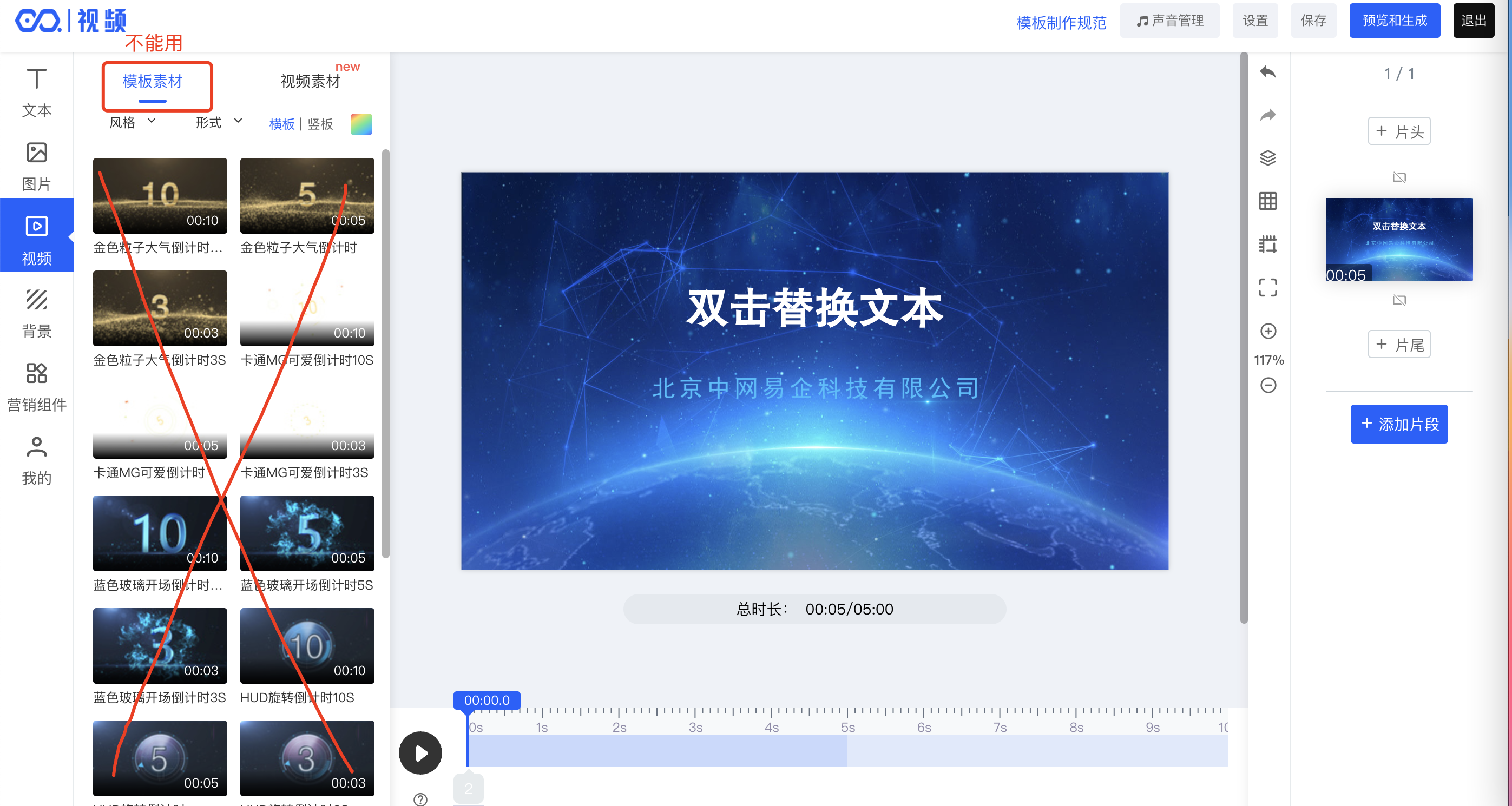Screen dimensions: 1512x806
Task: Select the HUD countdown 00:03 thumbnail
Action: click(307, 758)
